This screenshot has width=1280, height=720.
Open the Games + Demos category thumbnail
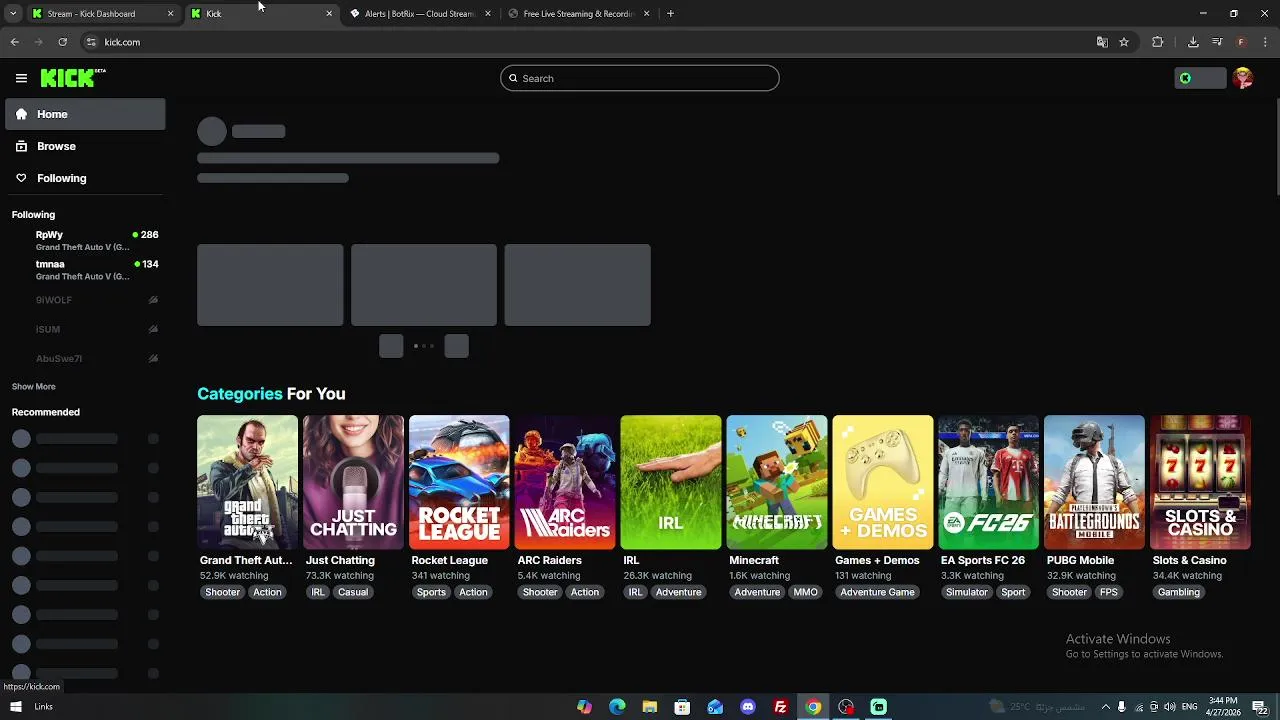[883, 482]
